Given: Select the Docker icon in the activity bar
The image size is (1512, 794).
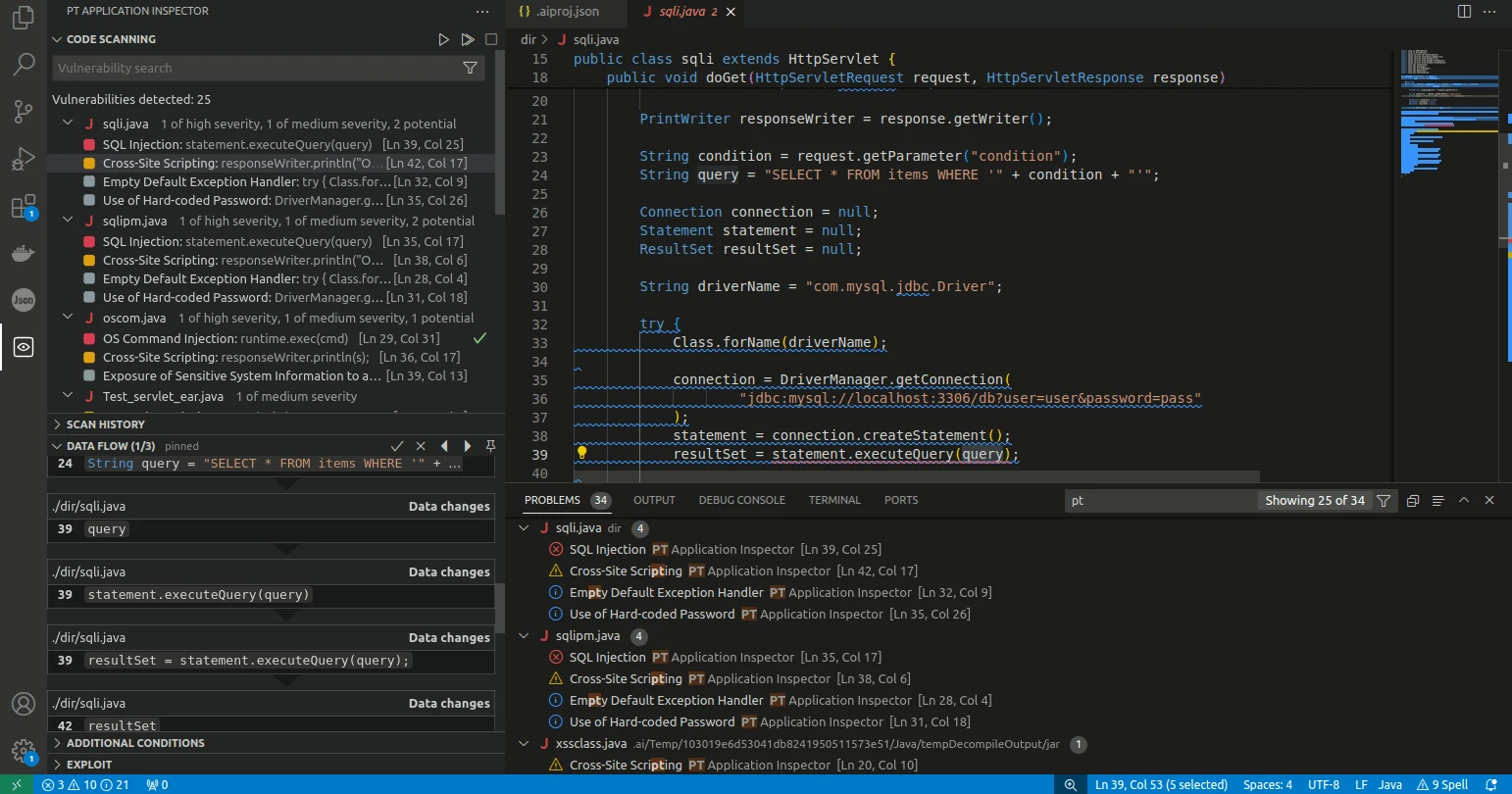Looking at the screenshot, I should tap(23, 253).
